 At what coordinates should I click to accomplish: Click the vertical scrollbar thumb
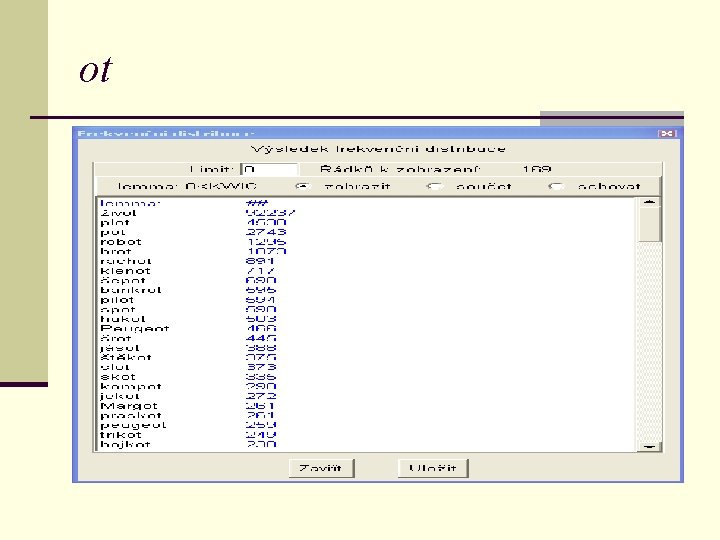click(x=649, y=224)
